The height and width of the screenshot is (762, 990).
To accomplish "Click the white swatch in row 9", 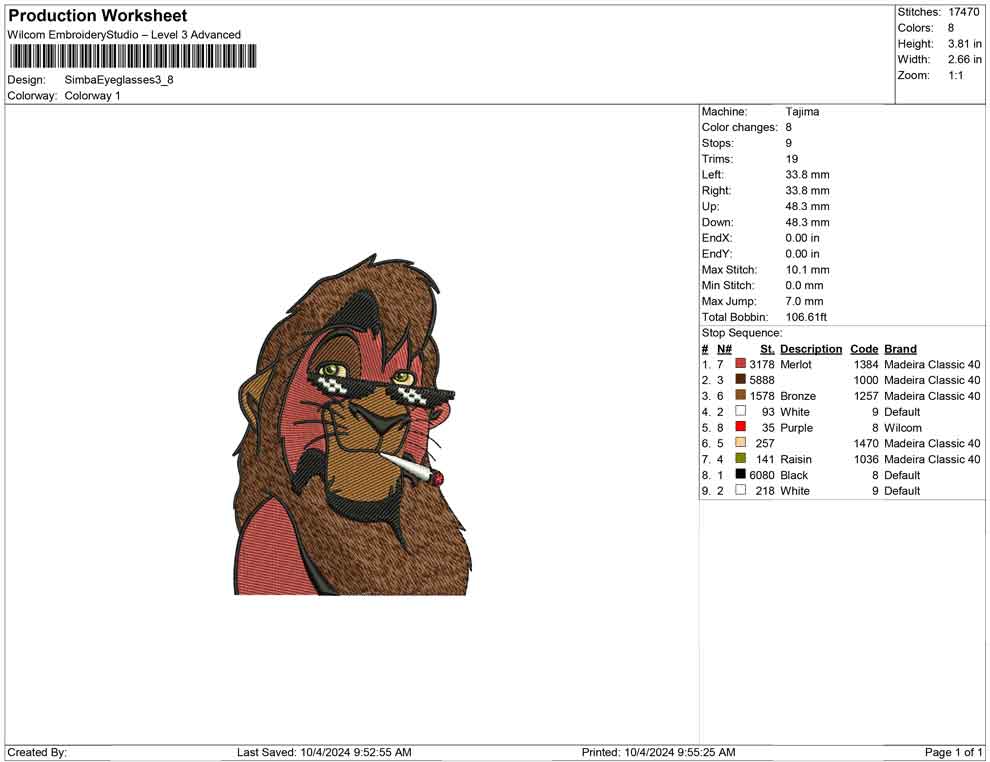I will coord(741,490).
